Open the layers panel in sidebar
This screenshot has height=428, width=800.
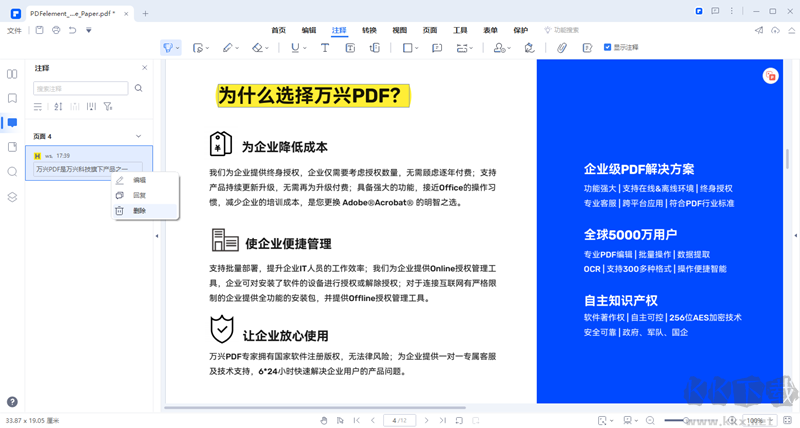click(12, 197)
